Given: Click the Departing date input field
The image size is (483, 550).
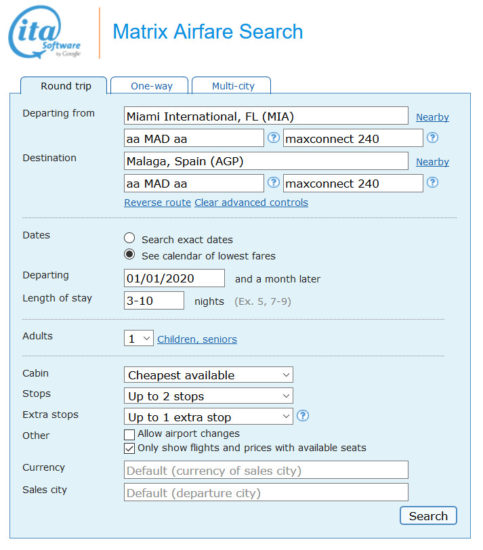Looking at the screenshot, I should [x=174, y=279].
